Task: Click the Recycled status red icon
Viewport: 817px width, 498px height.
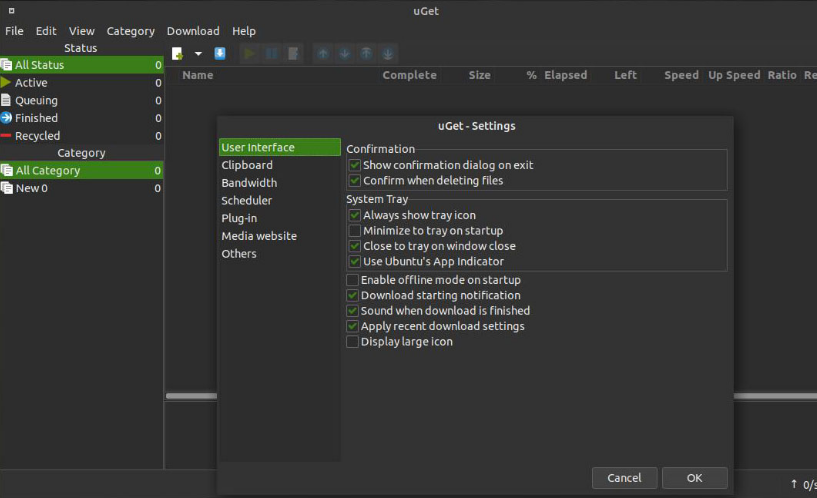Action: (x=6, y=135)
